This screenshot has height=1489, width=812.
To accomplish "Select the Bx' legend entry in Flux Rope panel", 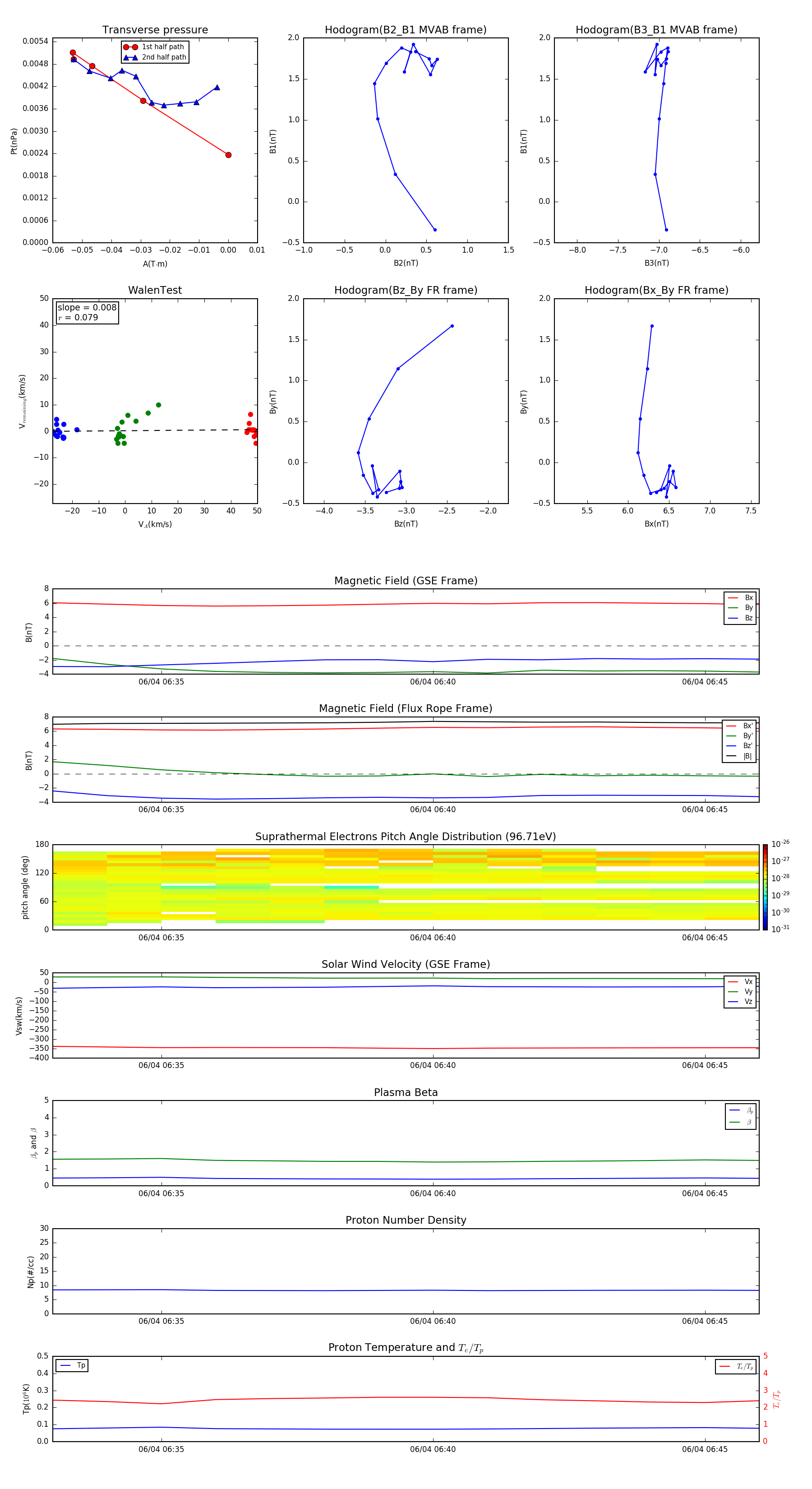I will 739,726.
